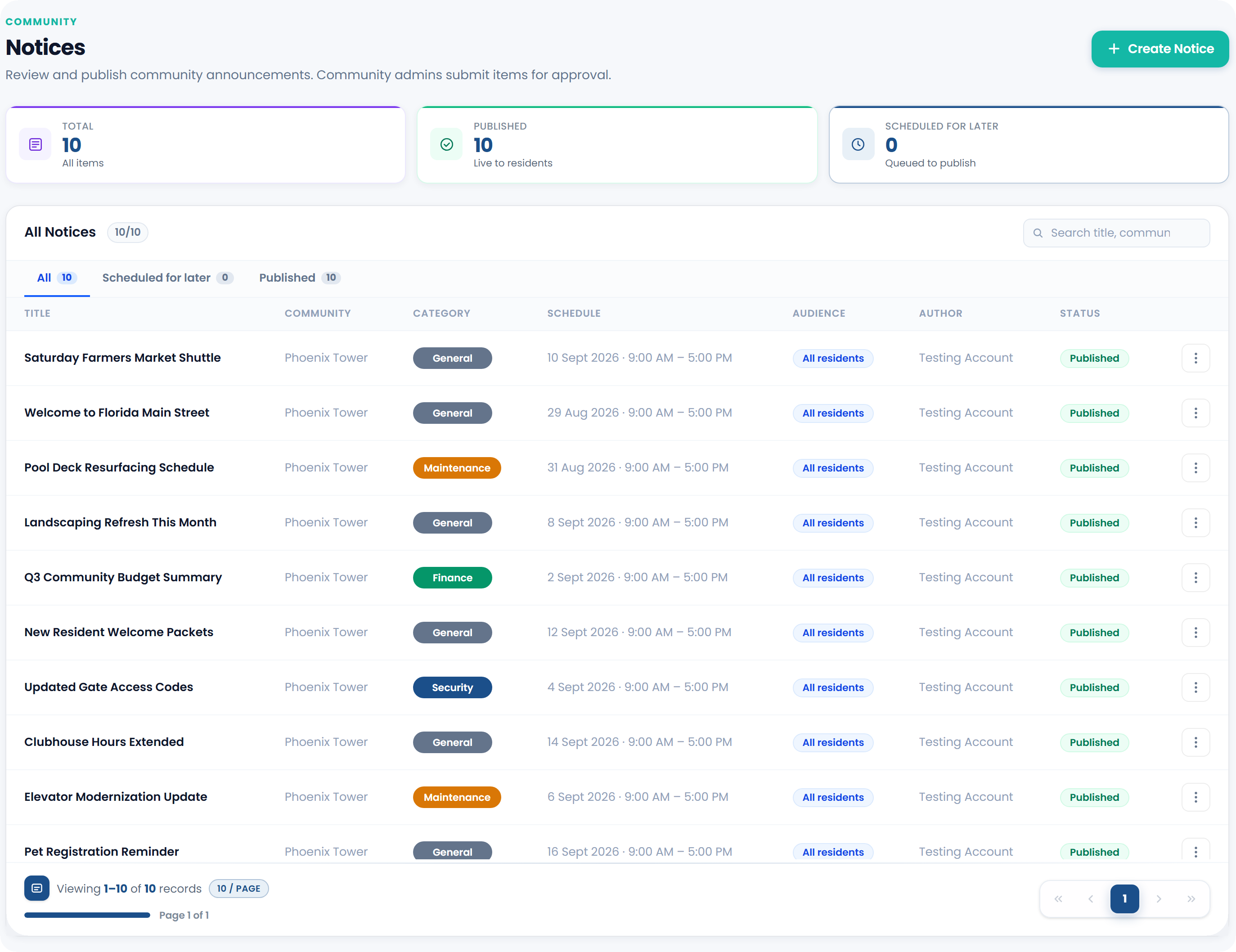Viewport: 1236px width, 952px height.
Task: Click Maintenance badge on Pool Deck Resurfacing row
Action: [x=457, y=468]
